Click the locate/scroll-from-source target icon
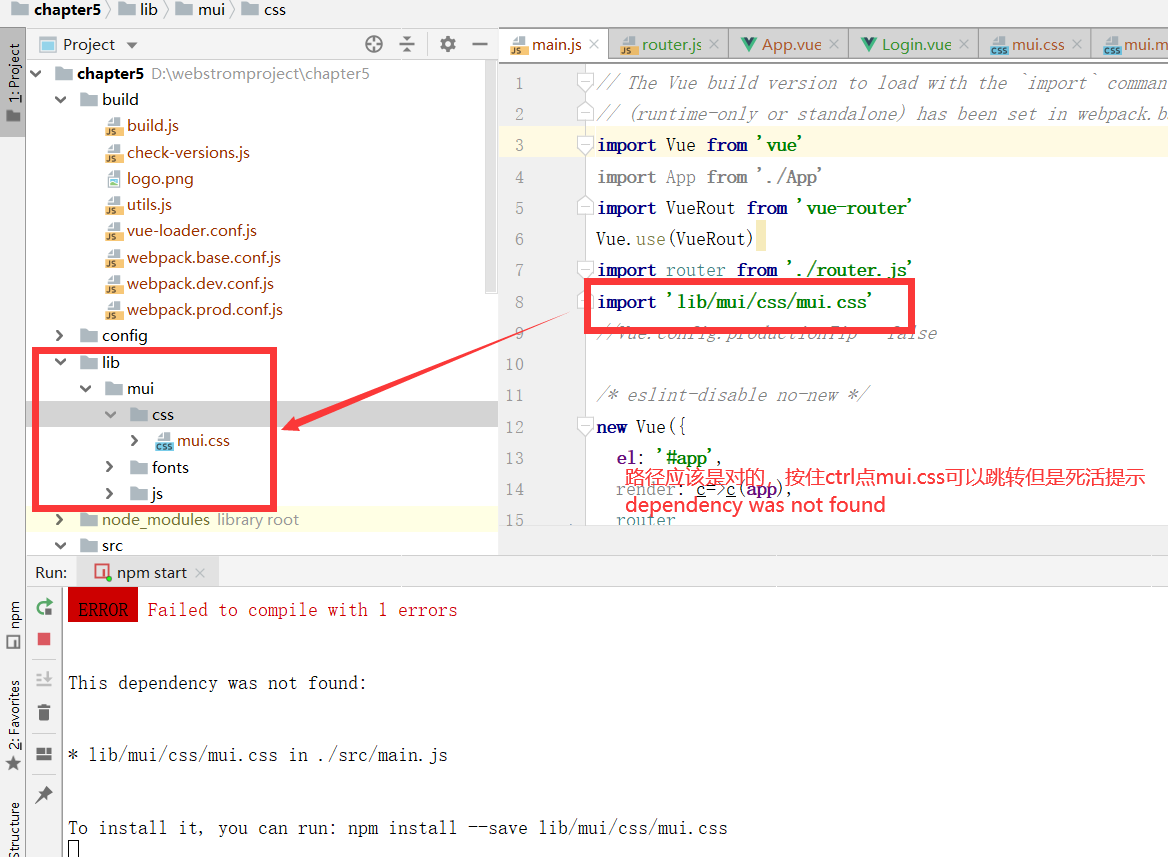The image size is (1168, 857). point(374,44)
